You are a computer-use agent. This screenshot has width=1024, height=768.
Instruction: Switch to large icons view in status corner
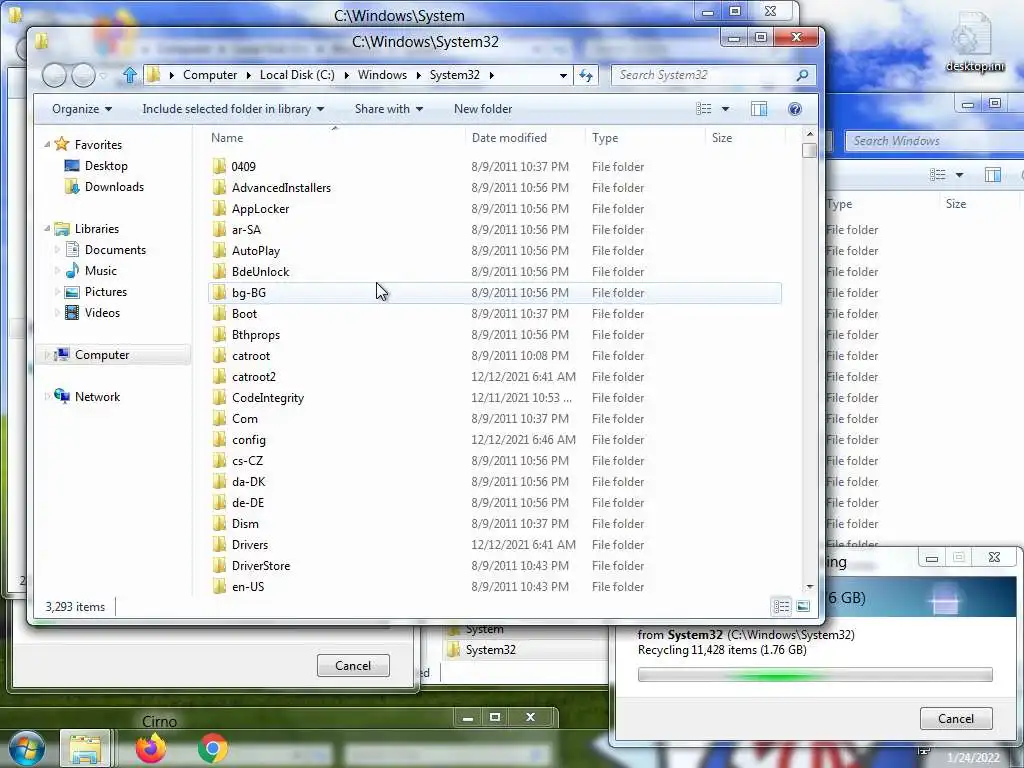coord(803,606)
